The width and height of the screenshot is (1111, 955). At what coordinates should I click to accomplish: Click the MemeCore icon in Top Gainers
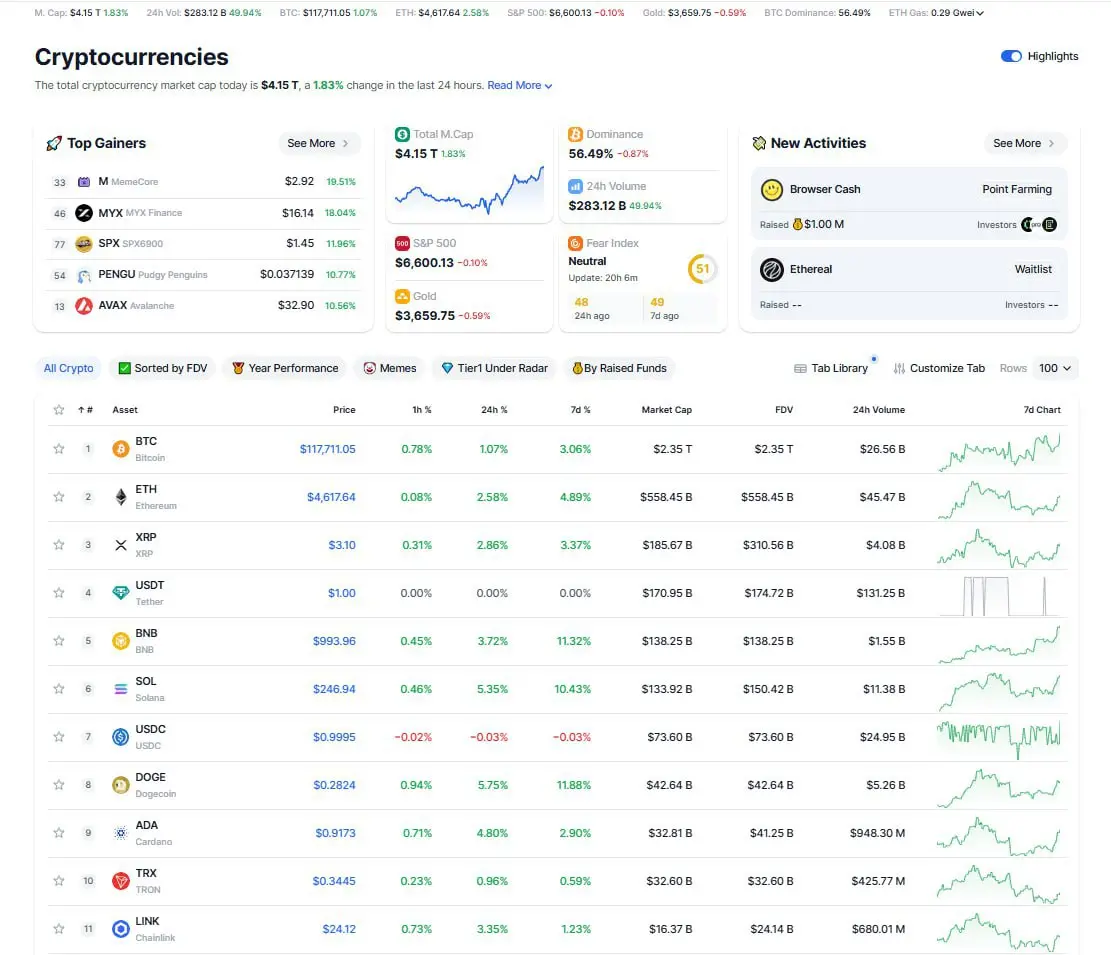[84, 182]
